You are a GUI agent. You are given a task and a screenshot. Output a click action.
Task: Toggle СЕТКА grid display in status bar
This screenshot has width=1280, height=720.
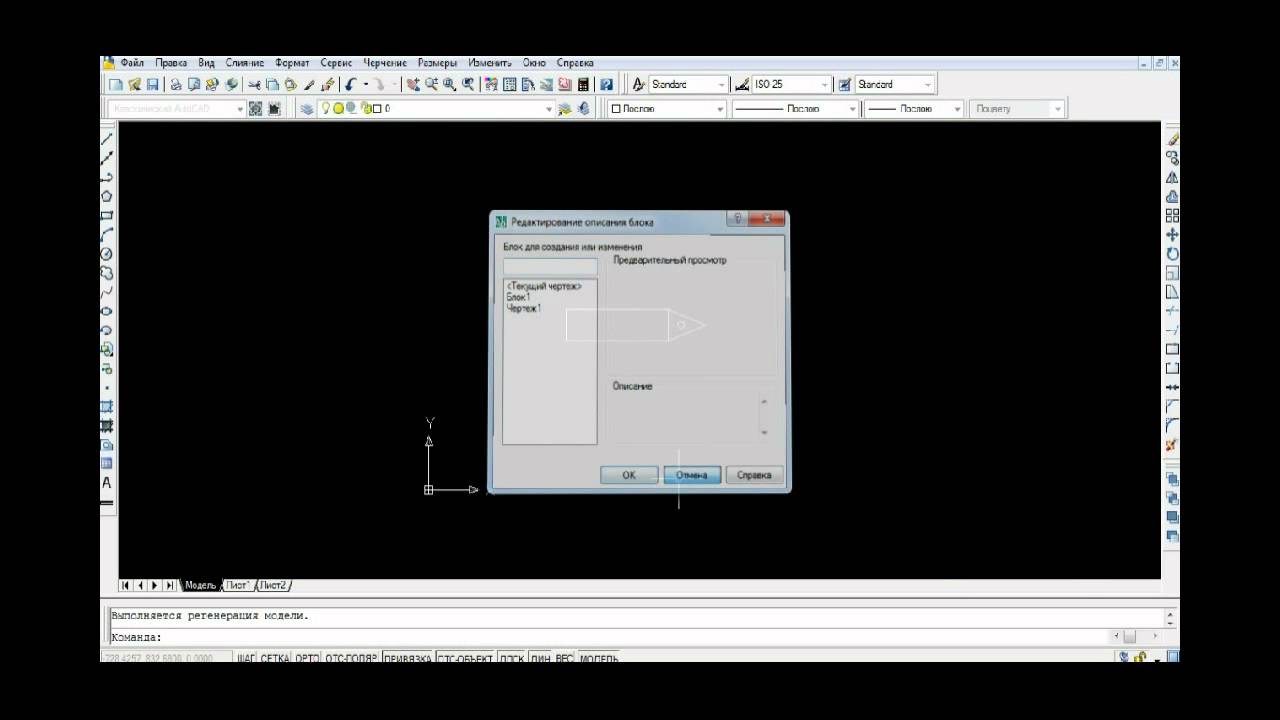[275, 658]
